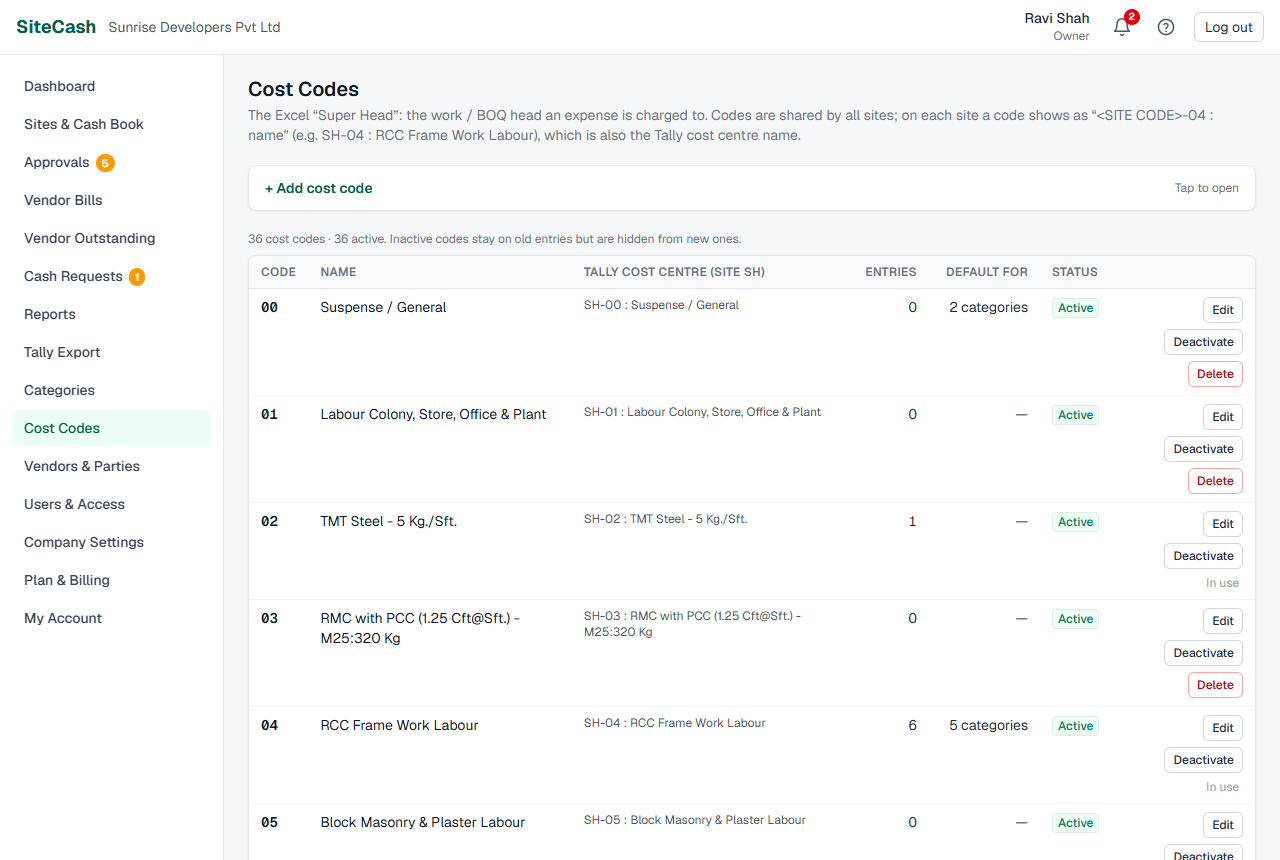Click the Ravi Shah user name

(1057, 18)
